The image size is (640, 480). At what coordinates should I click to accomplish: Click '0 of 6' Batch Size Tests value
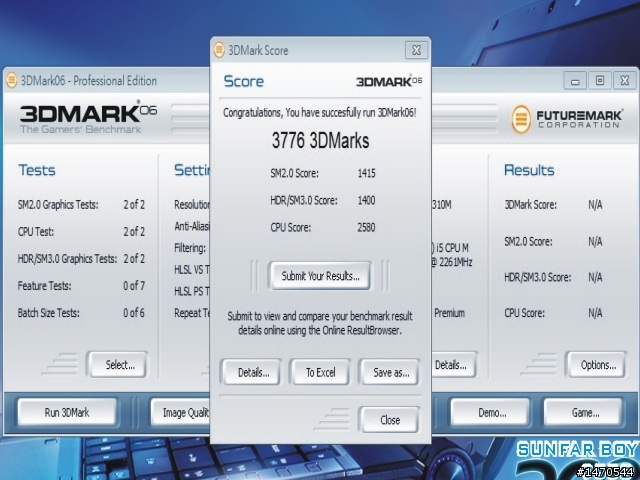[134, 313]
